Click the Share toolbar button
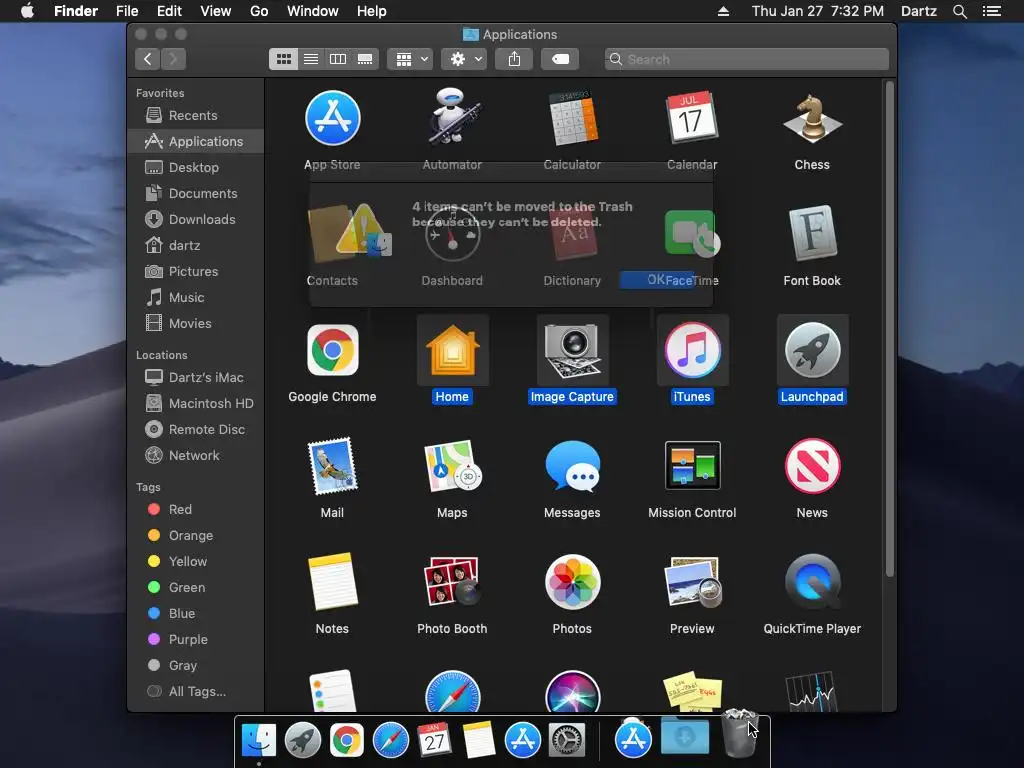1024x768 pixels. pyautogui.click(x=515, y=59)
